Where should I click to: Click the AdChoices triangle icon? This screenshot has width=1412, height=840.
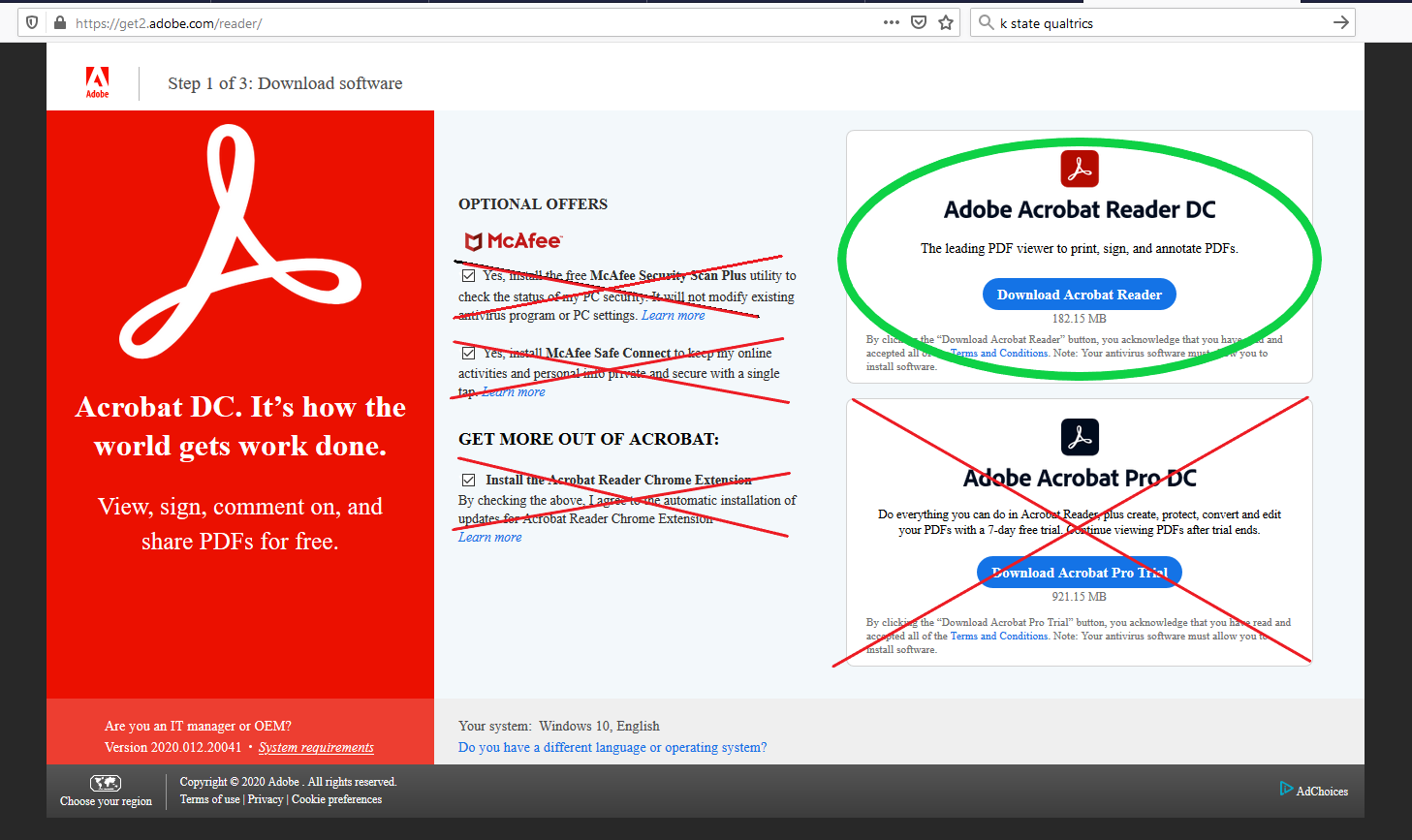pos(1286,789)
